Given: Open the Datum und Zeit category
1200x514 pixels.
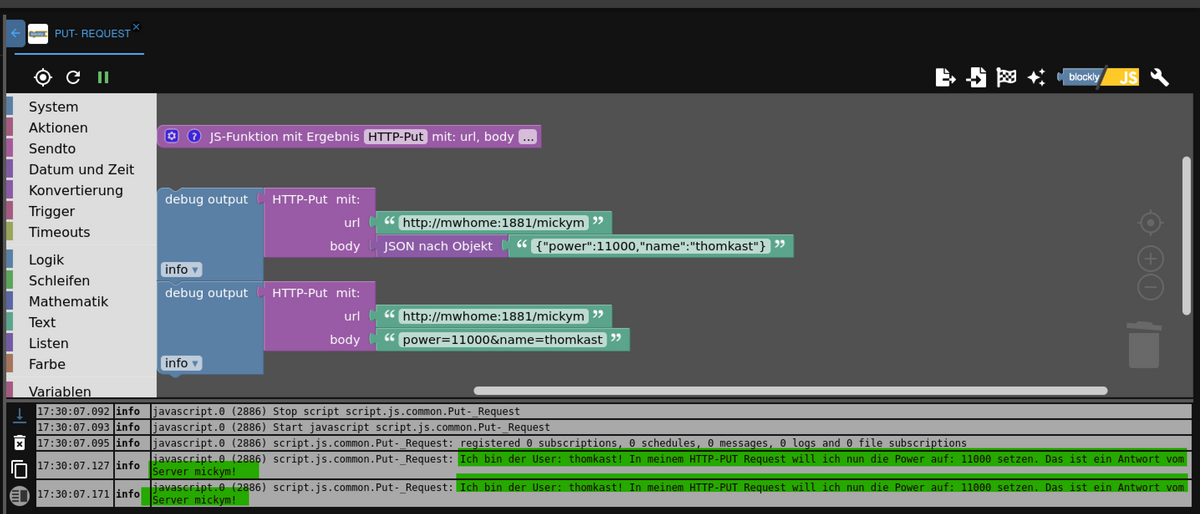Looking at the screenshot, I should (81, 170).
